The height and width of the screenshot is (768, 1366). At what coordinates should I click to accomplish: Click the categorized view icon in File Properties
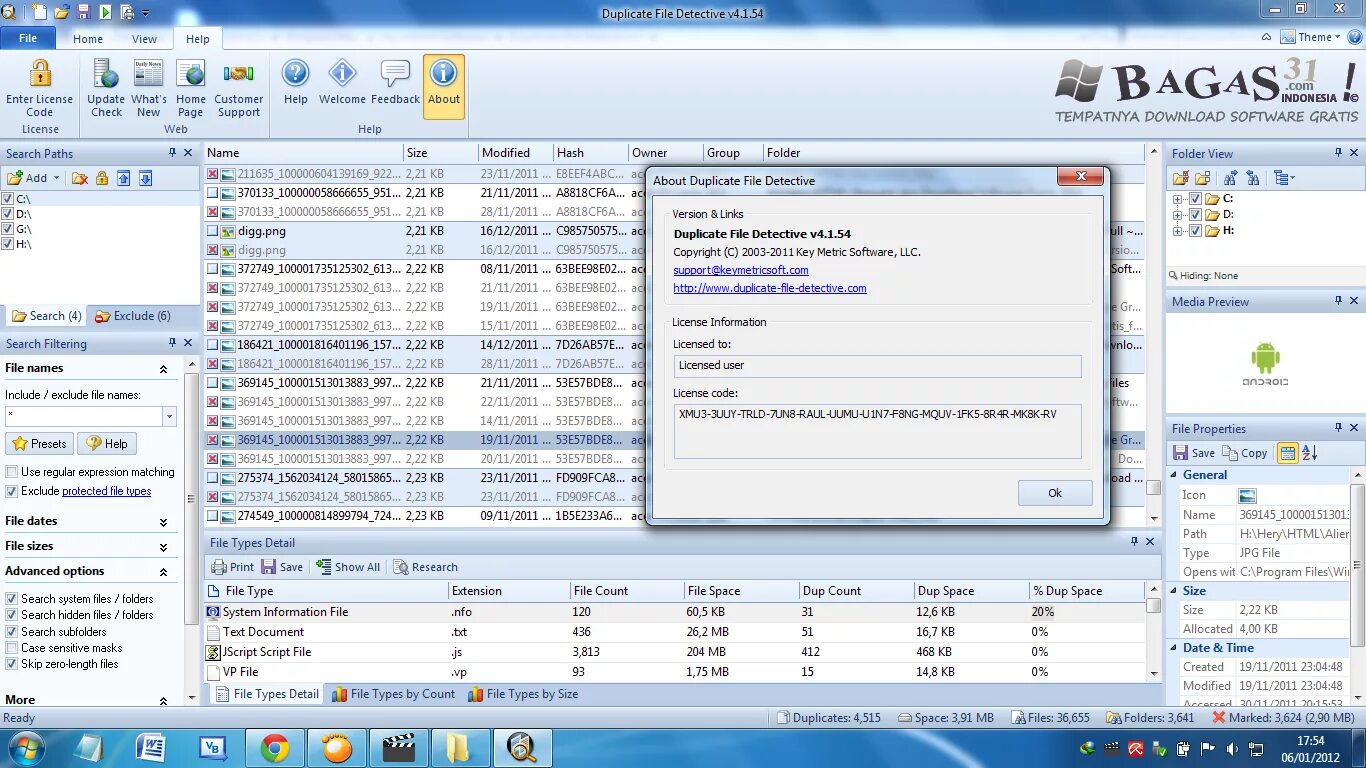tap(1288, 453)
